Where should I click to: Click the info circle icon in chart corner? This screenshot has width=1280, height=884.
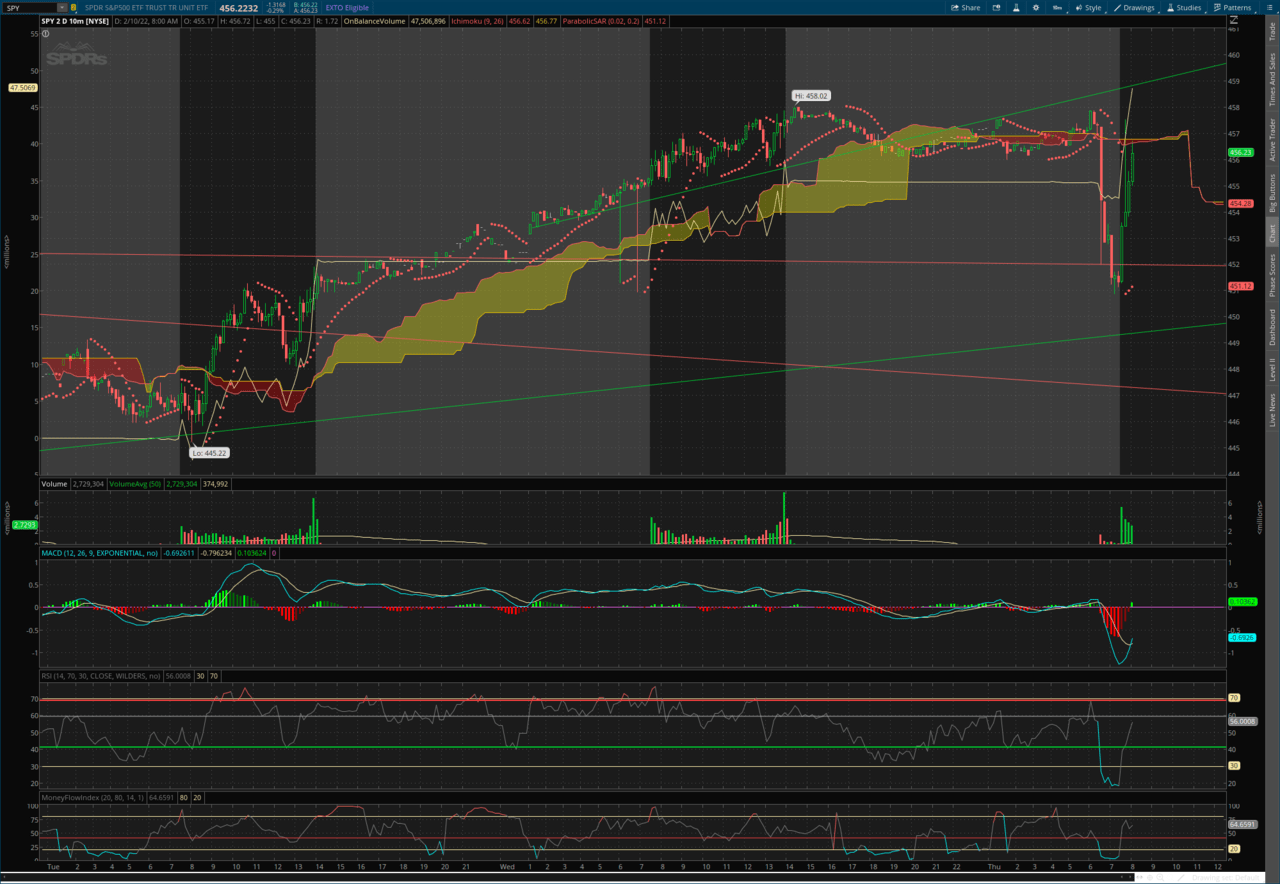(x=46, y=33)
